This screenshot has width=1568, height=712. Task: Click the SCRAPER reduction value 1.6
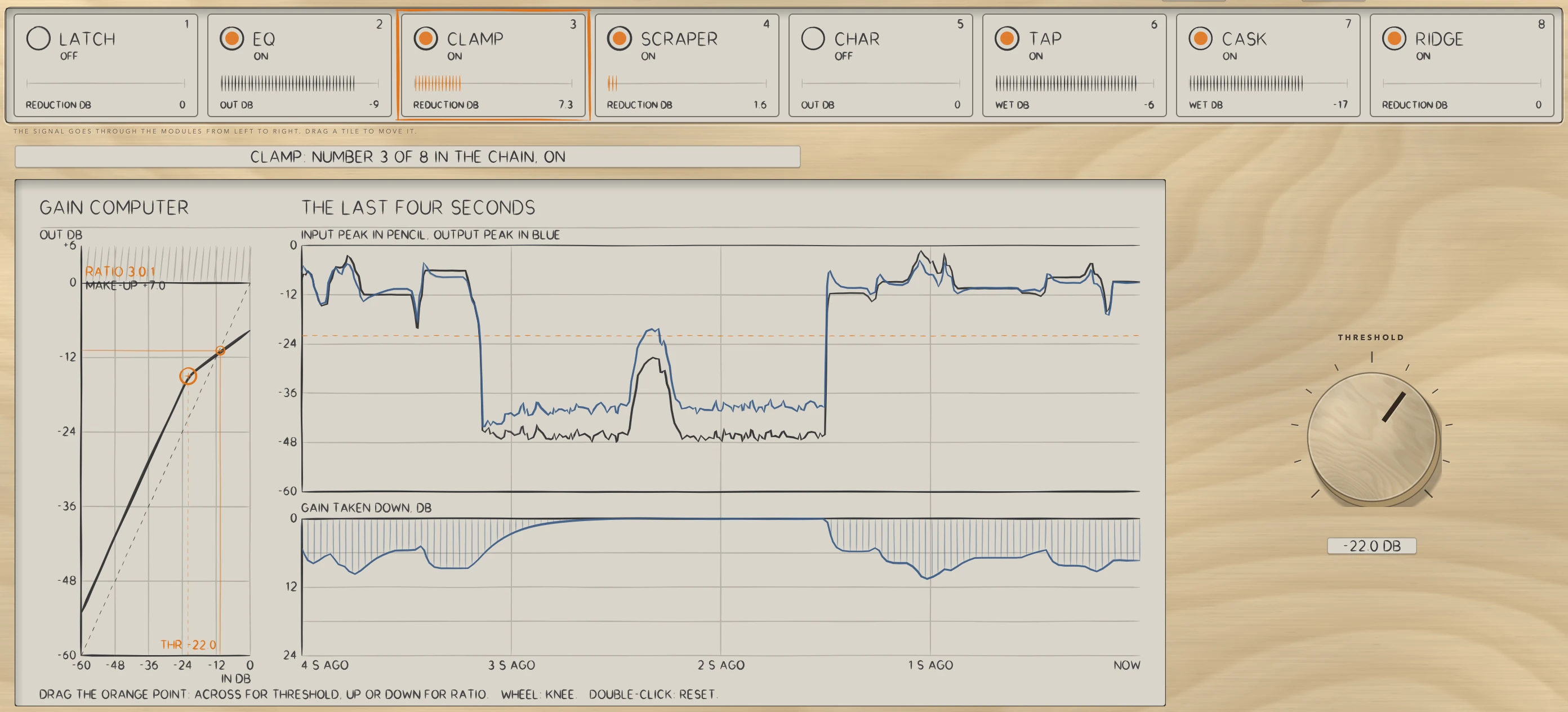tap(760, 105)
